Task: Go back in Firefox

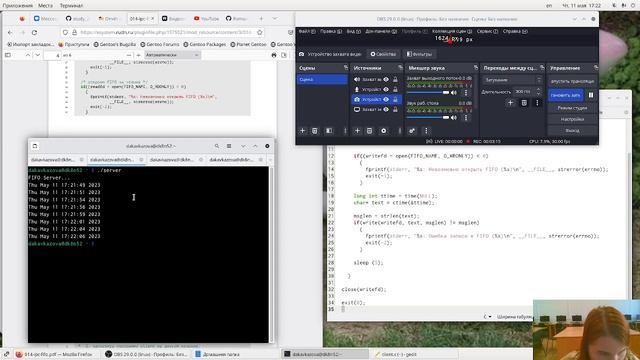Action: click(x=10, y=32)
